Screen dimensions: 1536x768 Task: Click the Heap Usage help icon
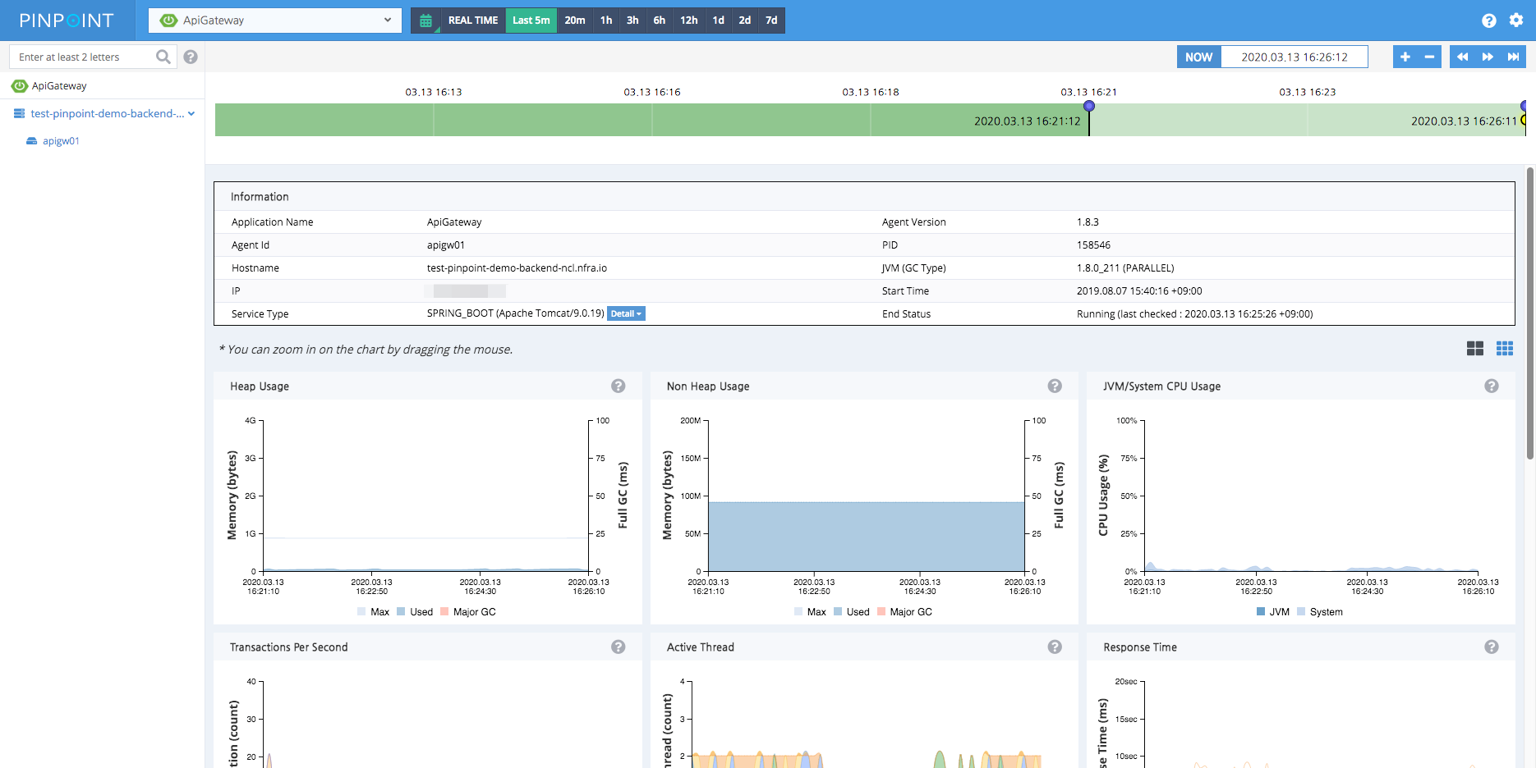(x=618, y=386)
